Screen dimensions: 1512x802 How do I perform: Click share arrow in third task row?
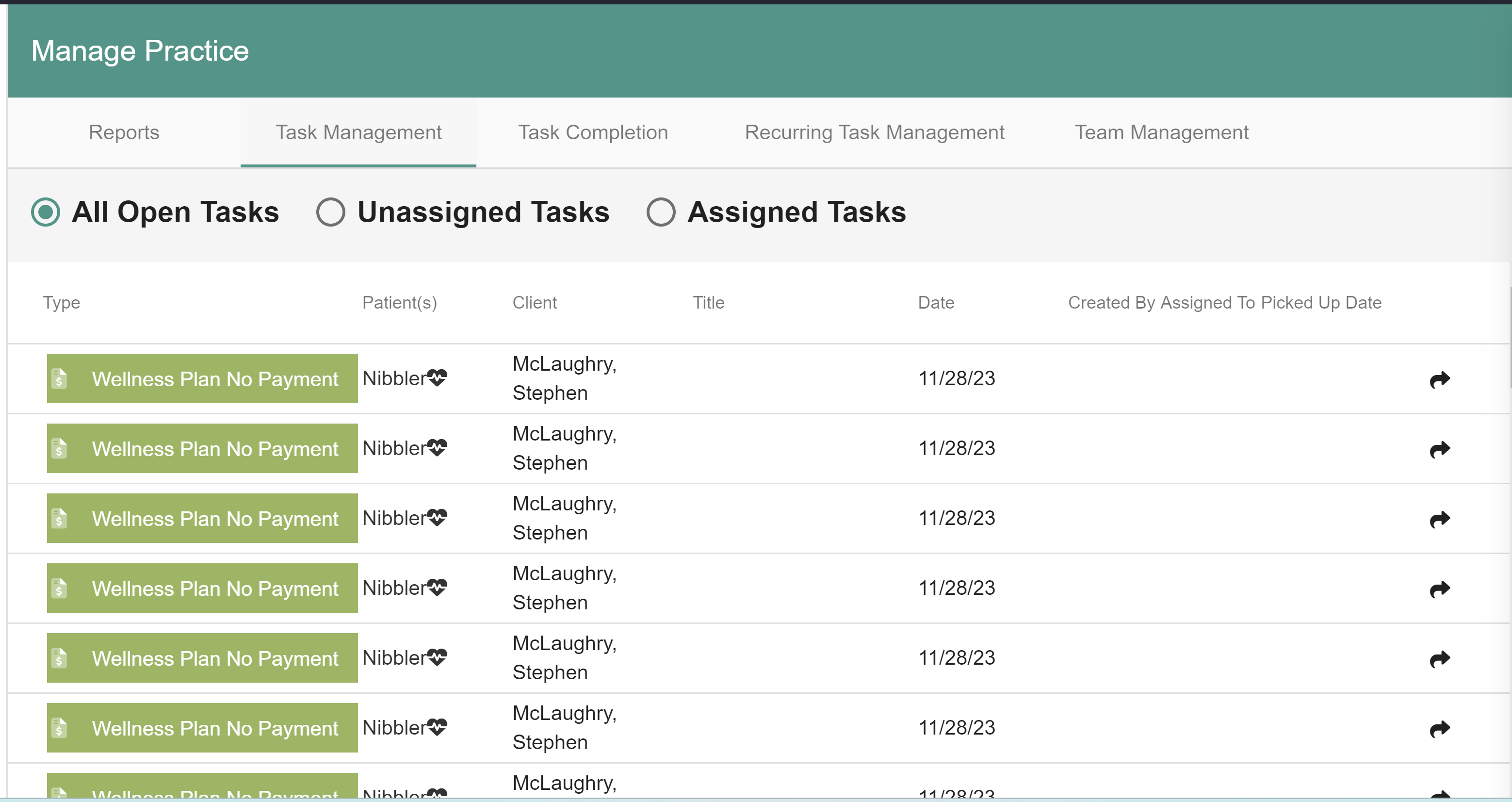[x=1439, y=519]
